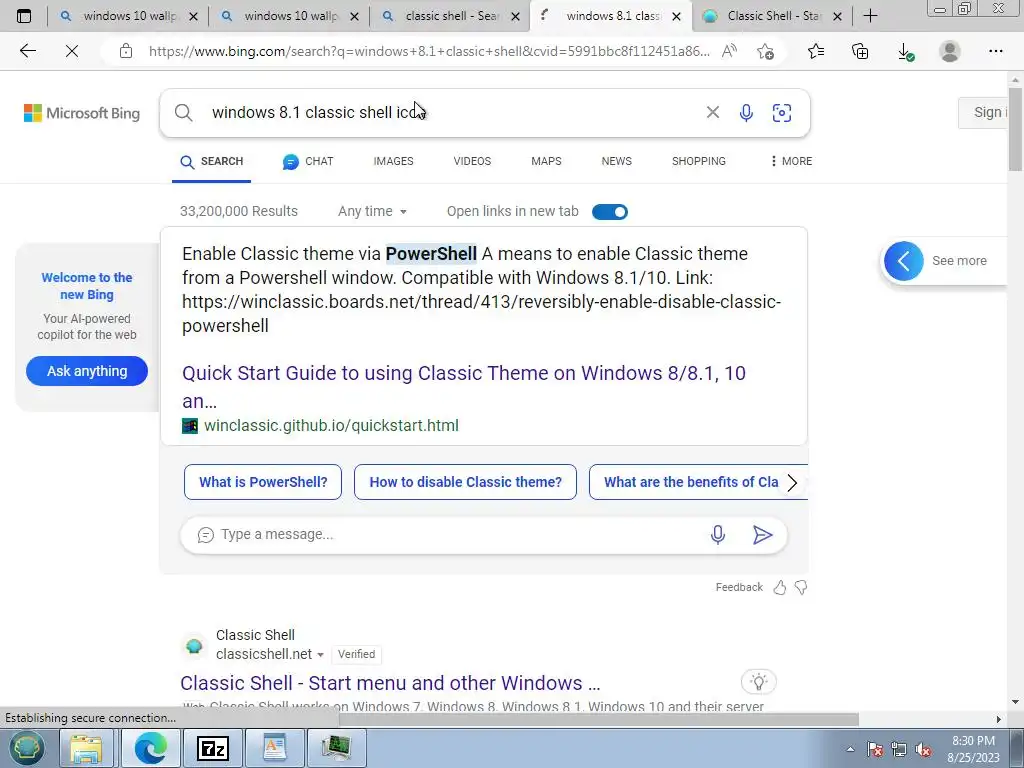The height and width of the screenshot is (768, 1024).
Task: Give thumbs down feedback
Action: (x=801, y=587)
